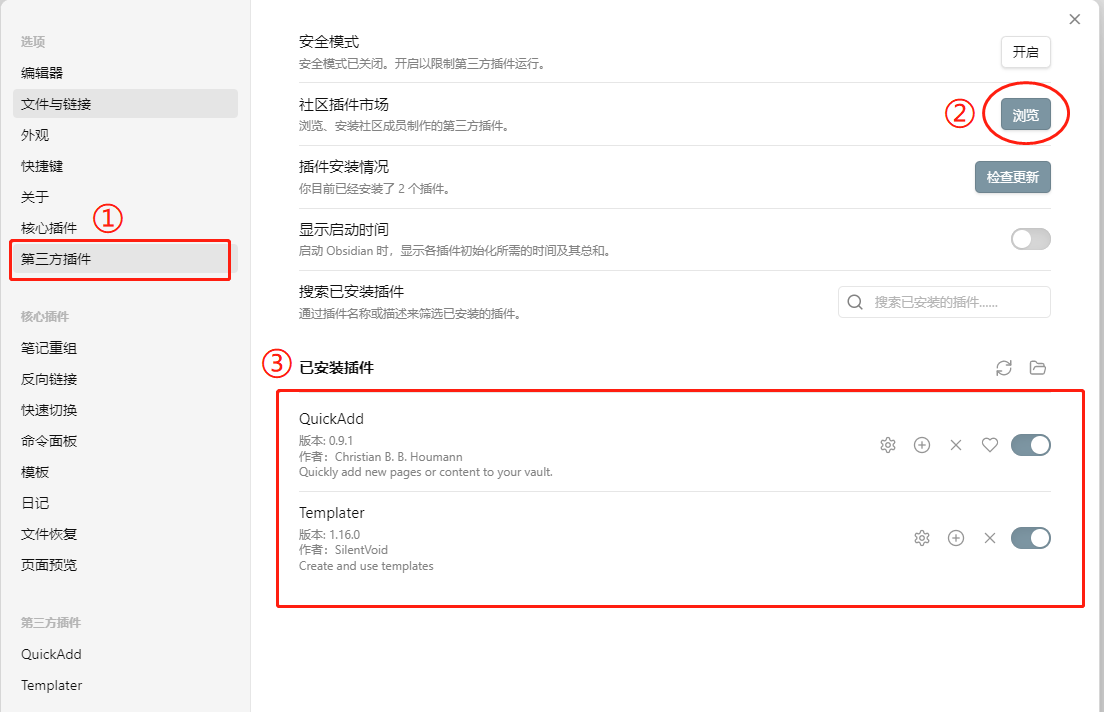
Task: Open Templater plugin settings gear icon
Action: (922, 538)
